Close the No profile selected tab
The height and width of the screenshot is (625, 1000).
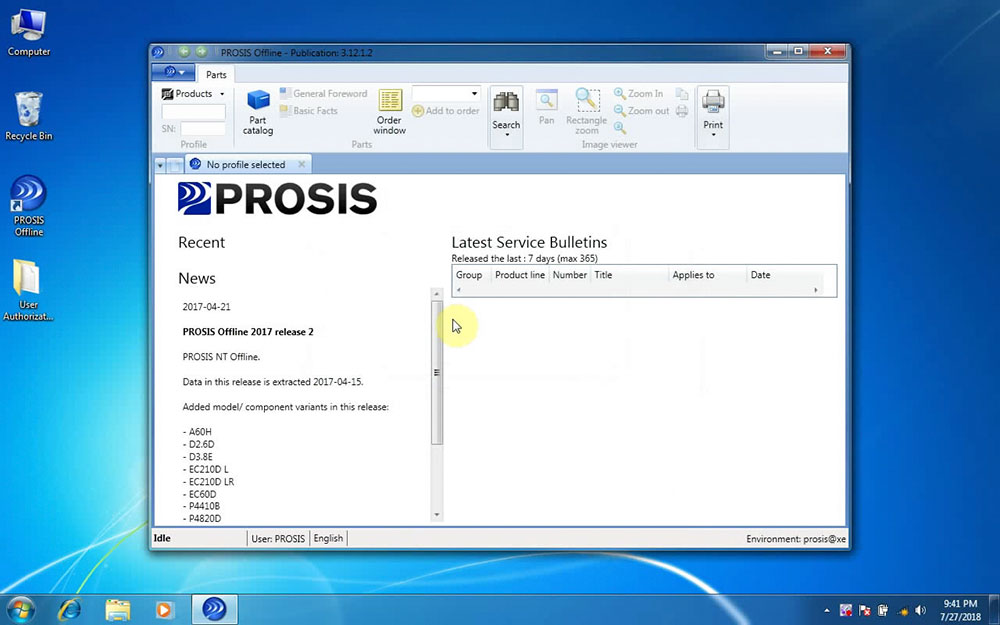coord(302,164)
